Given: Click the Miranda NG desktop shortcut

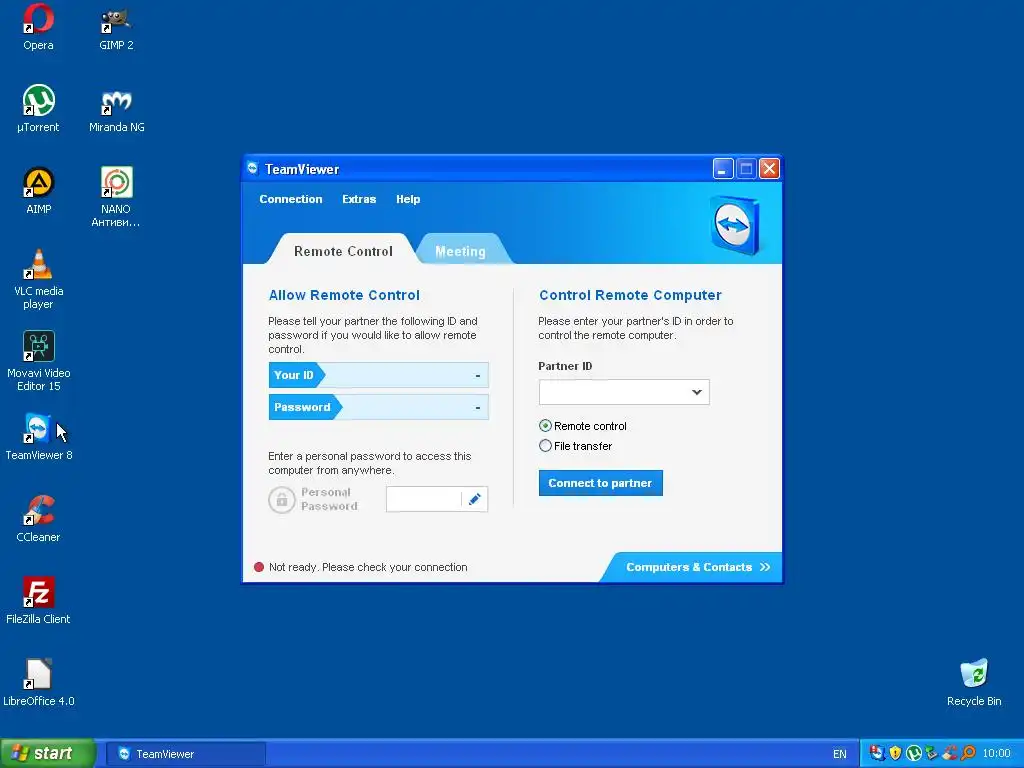Looking at the screenshot, I should click(x=116, y=109).
